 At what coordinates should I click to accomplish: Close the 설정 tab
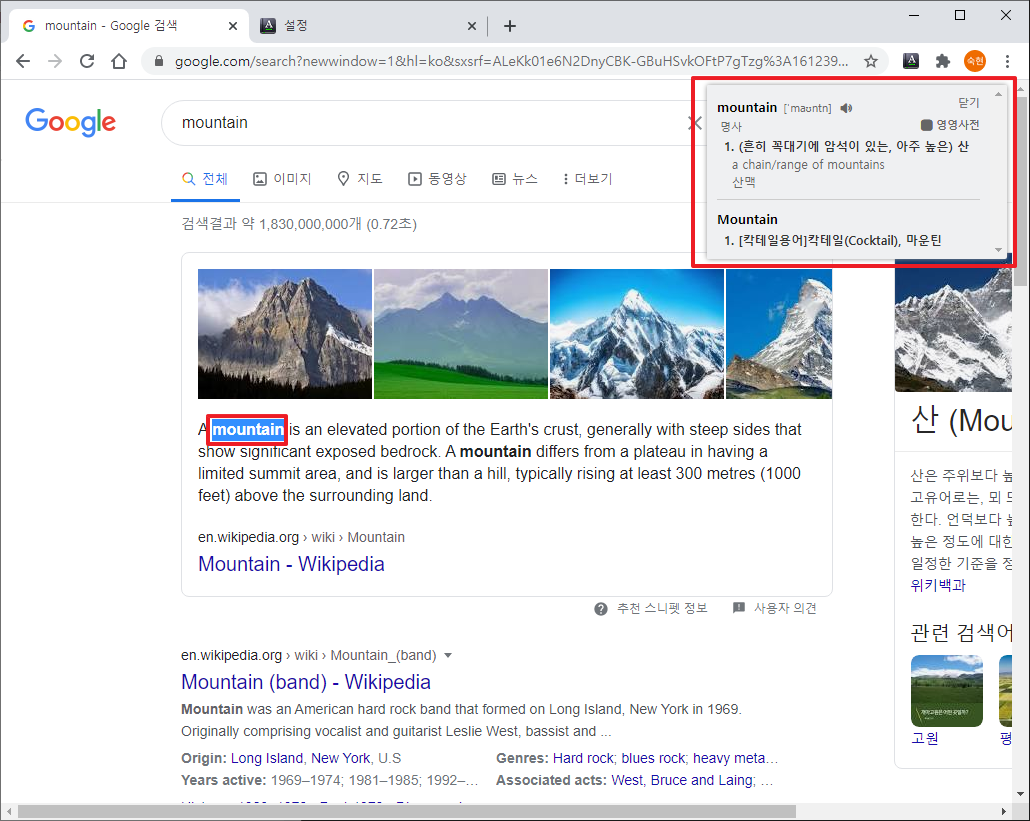coord(472,26)
